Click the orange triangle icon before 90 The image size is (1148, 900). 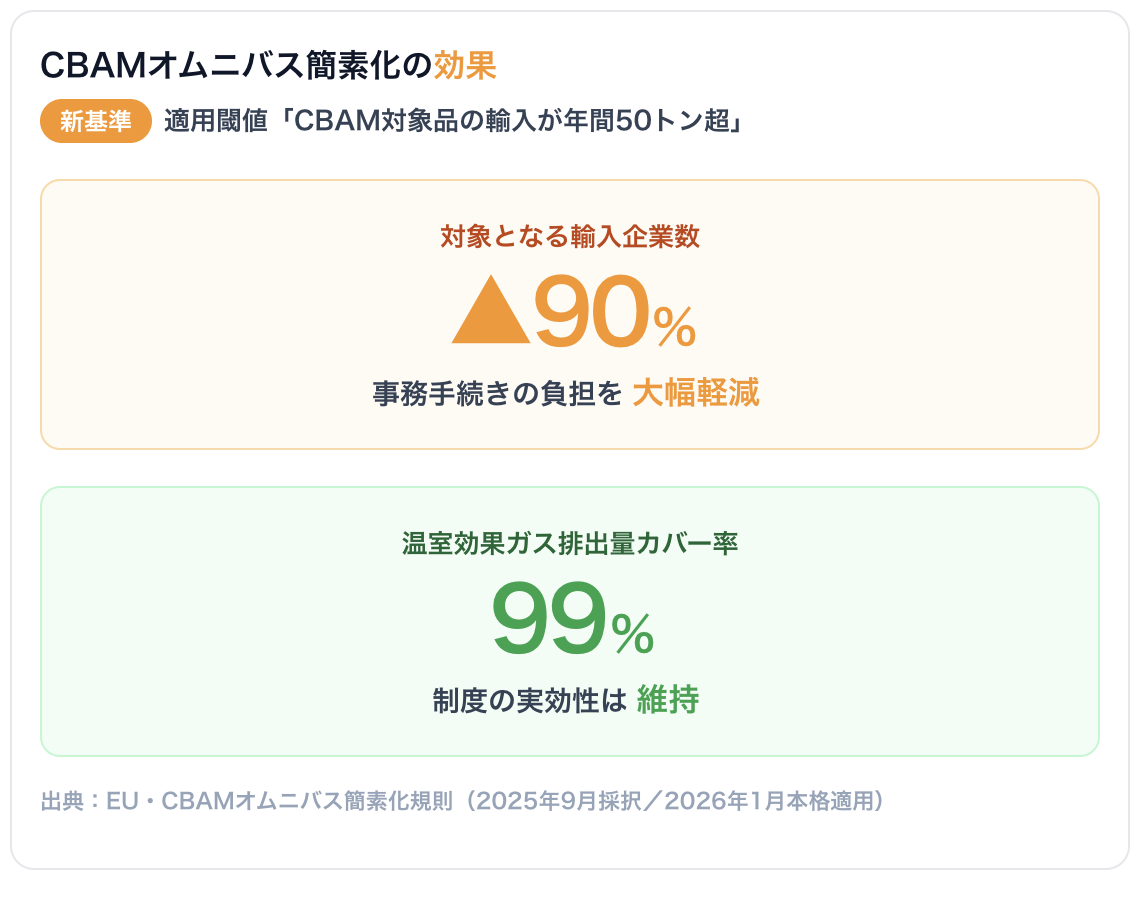491,309
